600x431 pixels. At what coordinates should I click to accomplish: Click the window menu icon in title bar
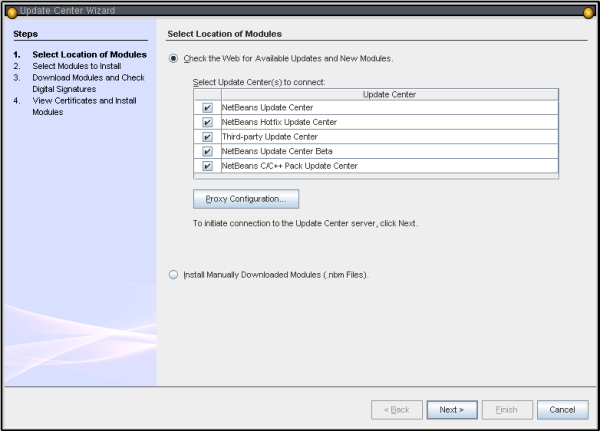[12, 13]
